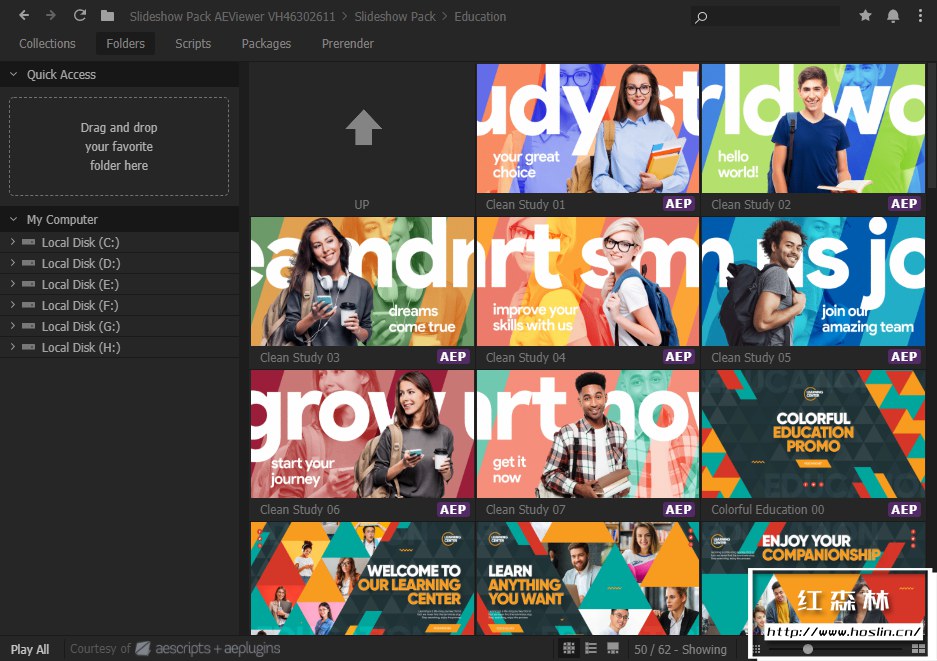Switch to large preview view icon
This screenshot has height=661, width=937.
coord(613,648)
